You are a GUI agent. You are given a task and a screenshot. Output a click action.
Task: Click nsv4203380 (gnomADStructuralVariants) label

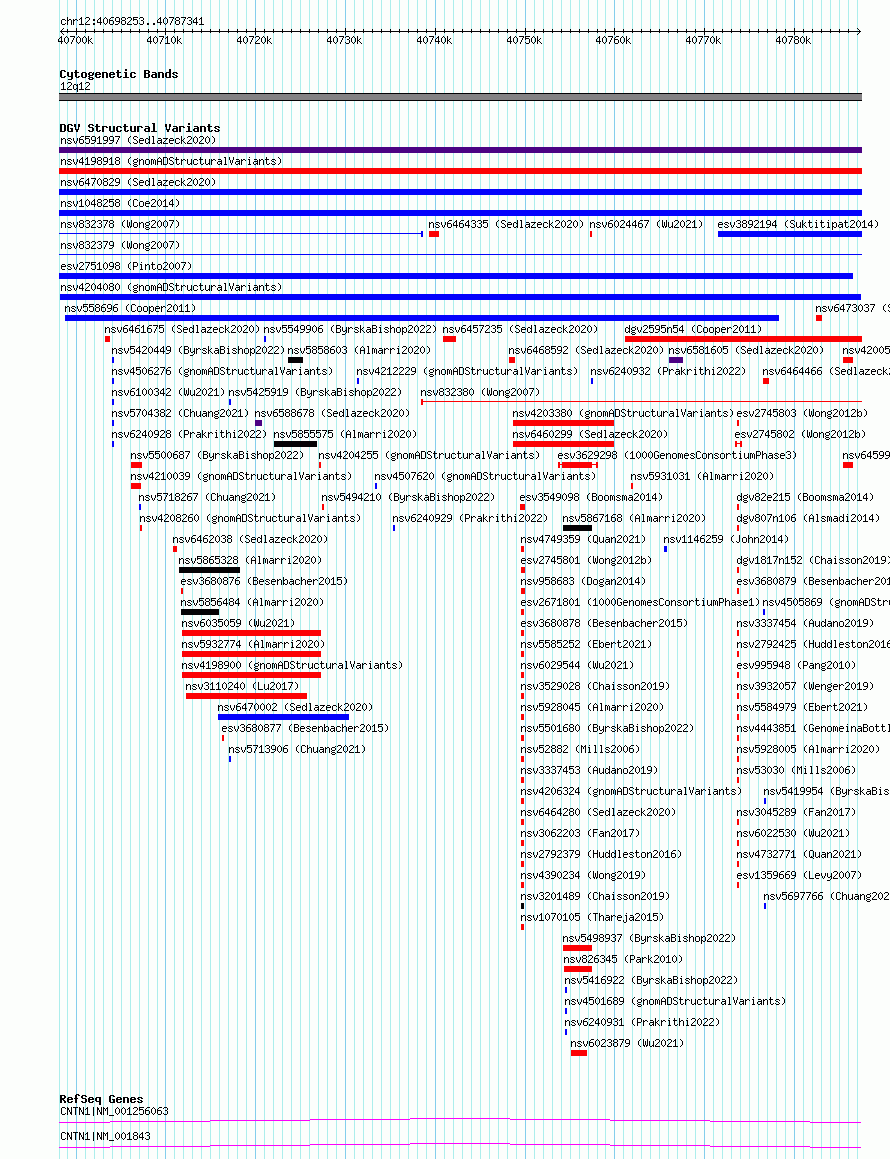pos(623,413)
